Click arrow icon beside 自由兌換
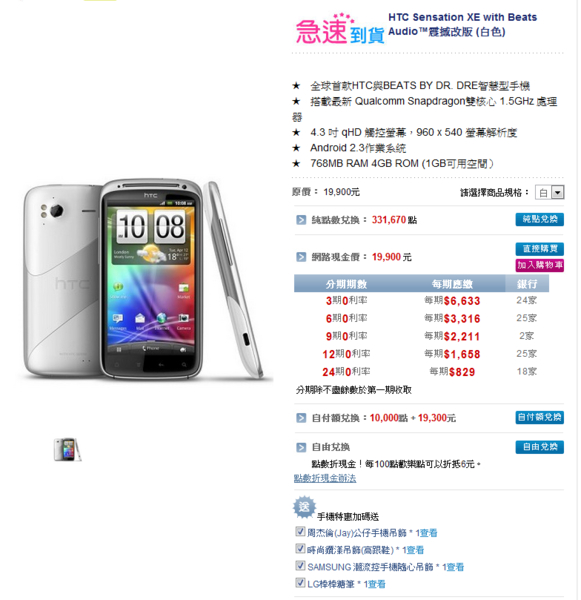Image resolution: width=581 pixels, height=600 pixels. point(301,447)
